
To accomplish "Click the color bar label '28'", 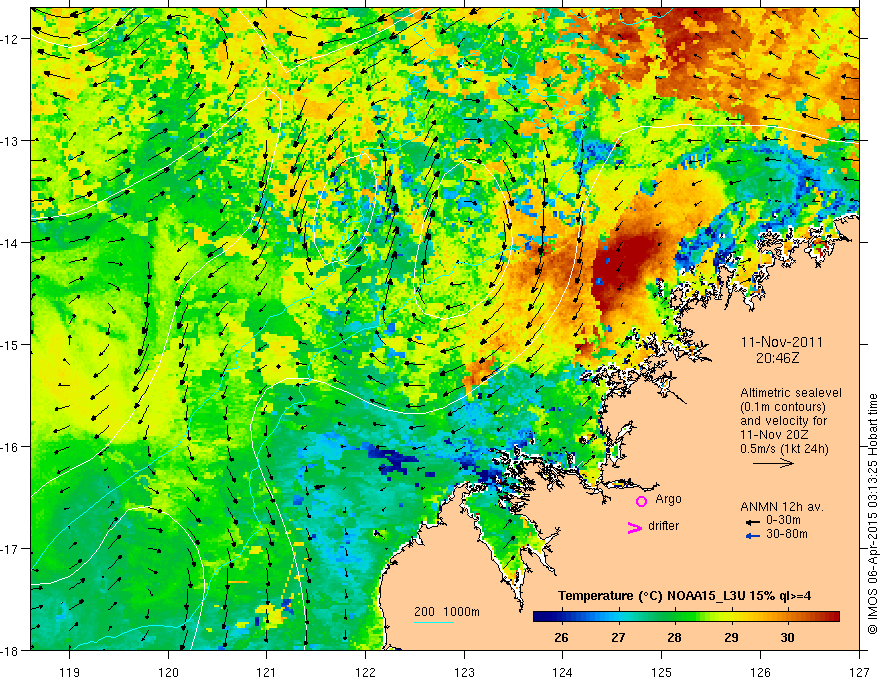I will point(674,637).
